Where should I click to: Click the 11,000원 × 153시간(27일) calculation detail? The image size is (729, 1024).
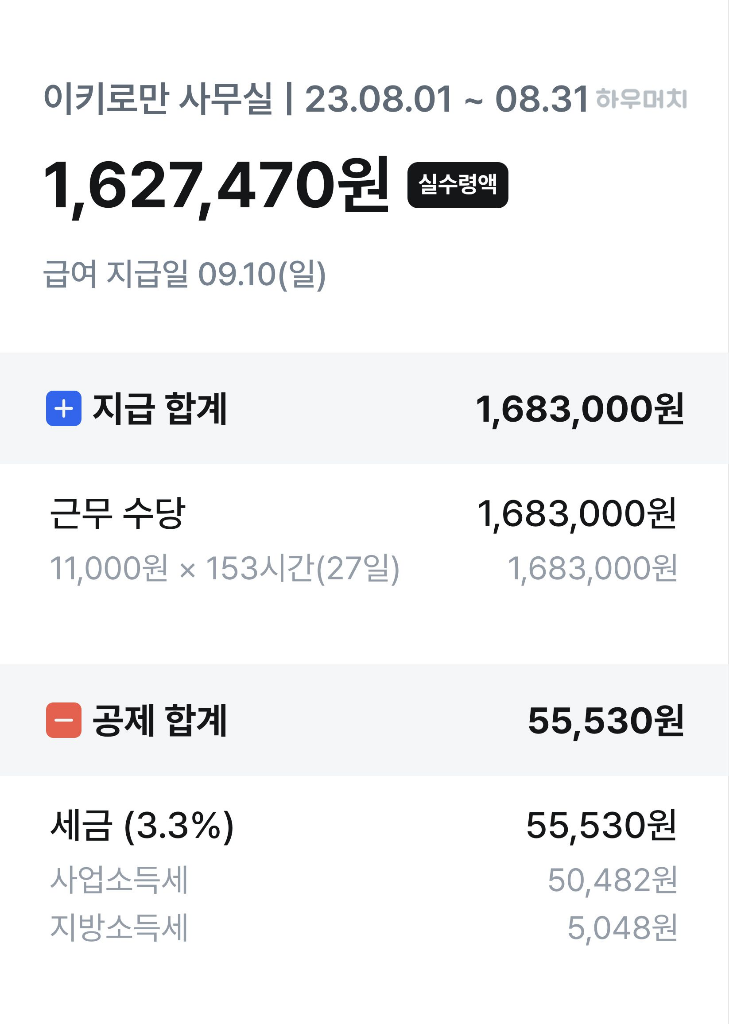pyautogui.click(x=225, y=569)
